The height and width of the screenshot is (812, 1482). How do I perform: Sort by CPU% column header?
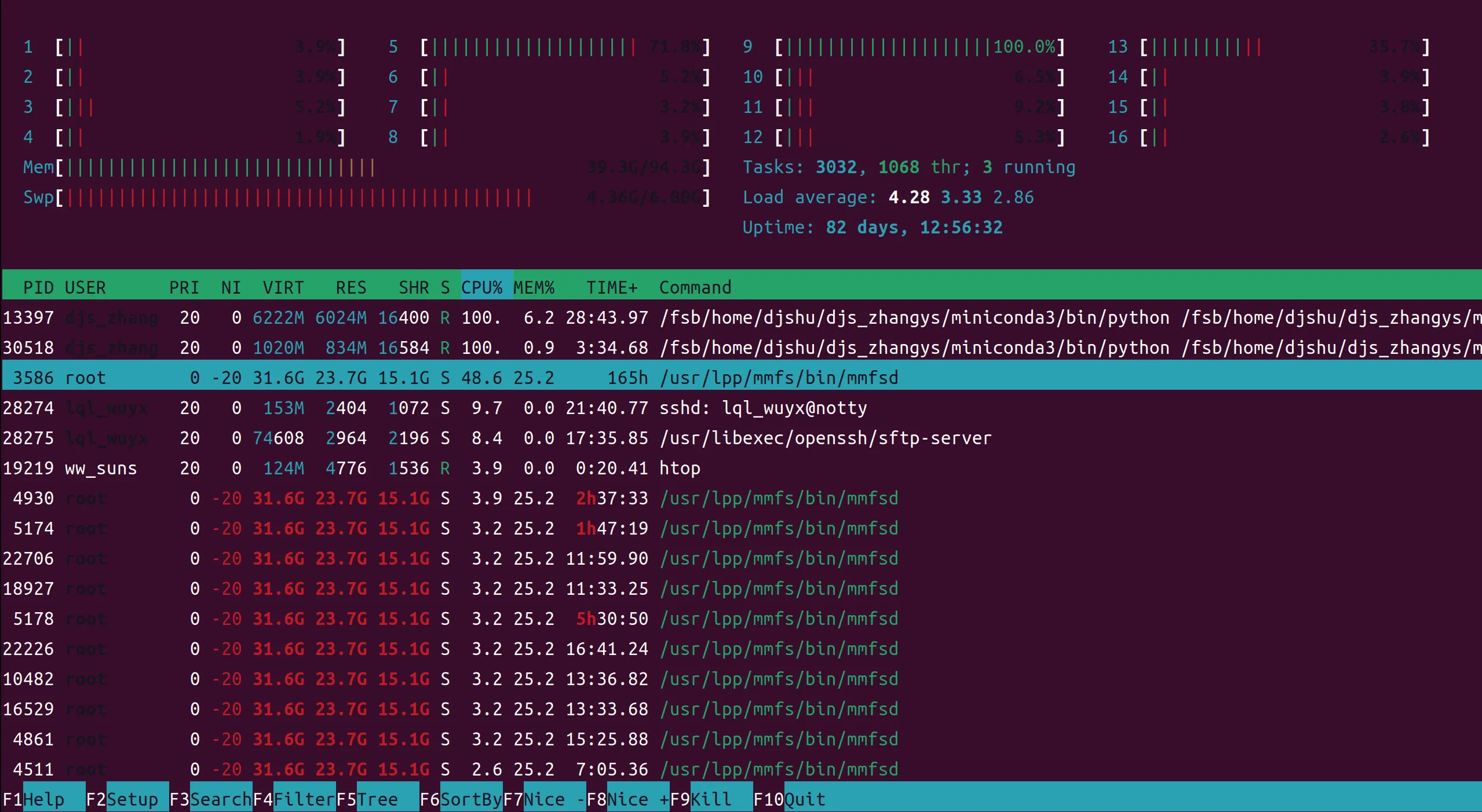[482, 287]
